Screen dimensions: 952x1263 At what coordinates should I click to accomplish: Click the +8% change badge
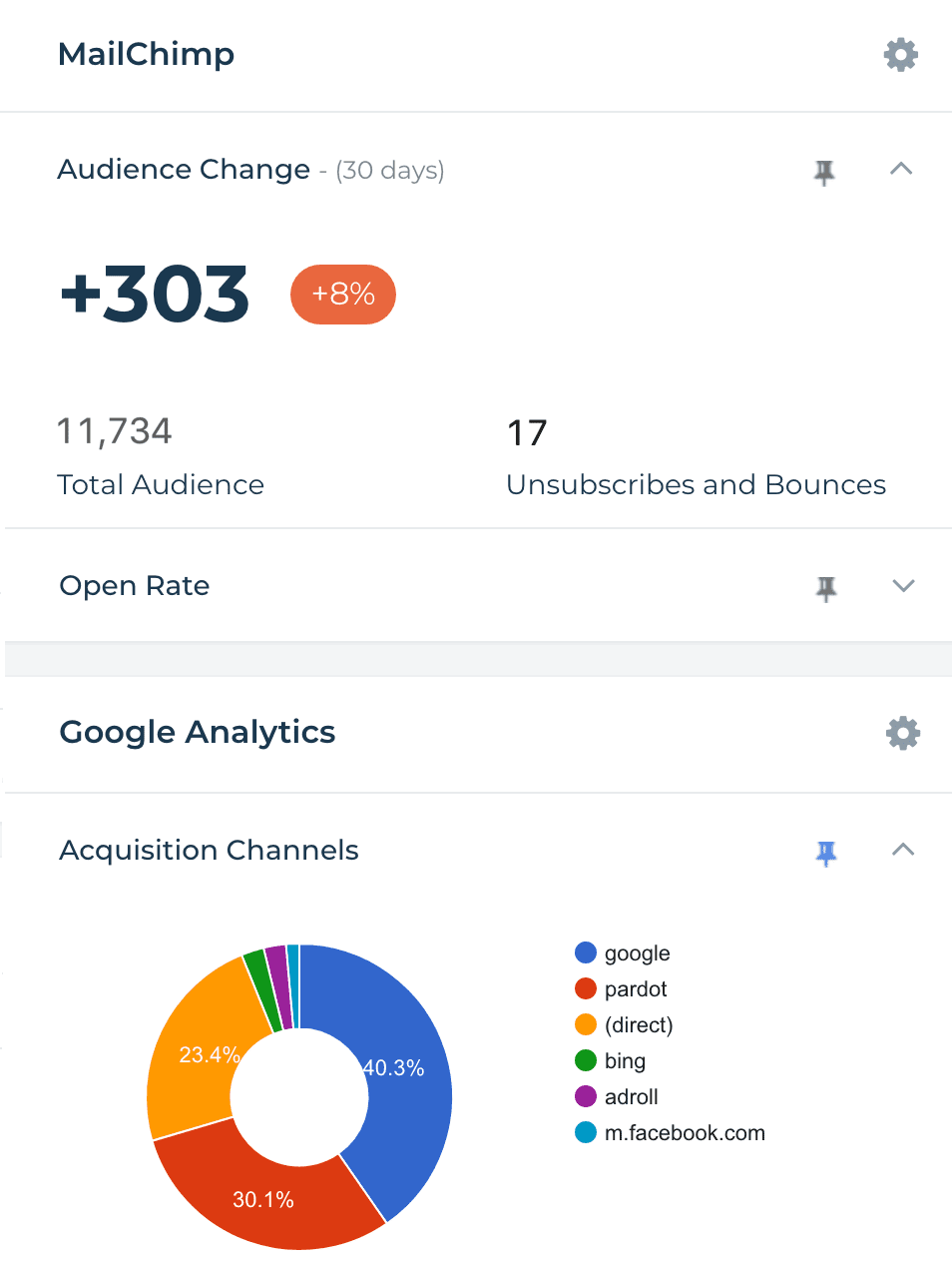[343, 295]
